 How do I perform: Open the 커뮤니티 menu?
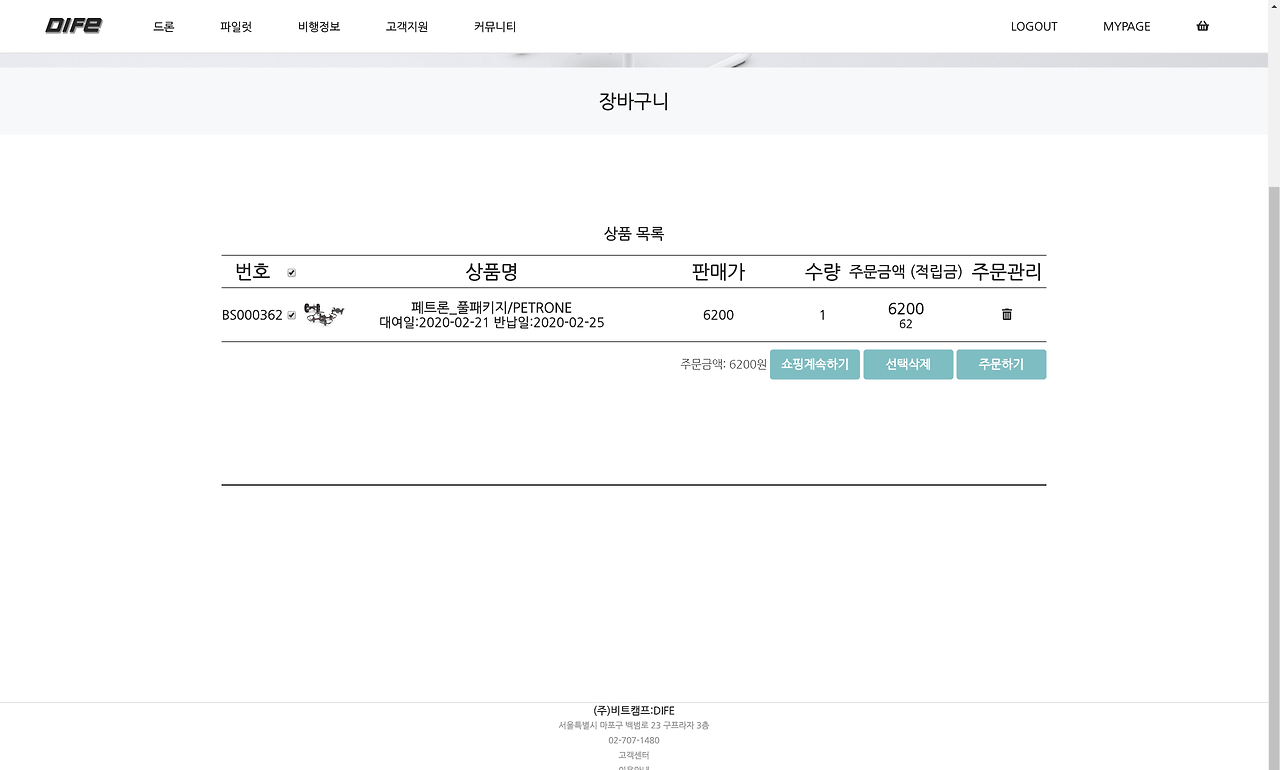(495, 27)
